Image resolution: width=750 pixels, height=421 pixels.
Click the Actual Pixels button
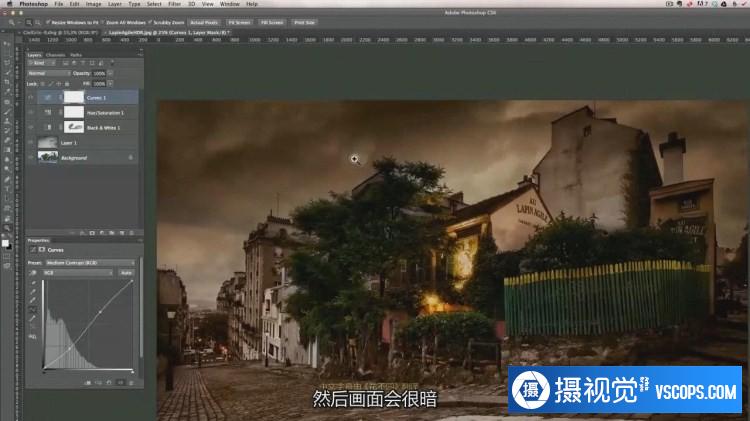pos(204,22)
